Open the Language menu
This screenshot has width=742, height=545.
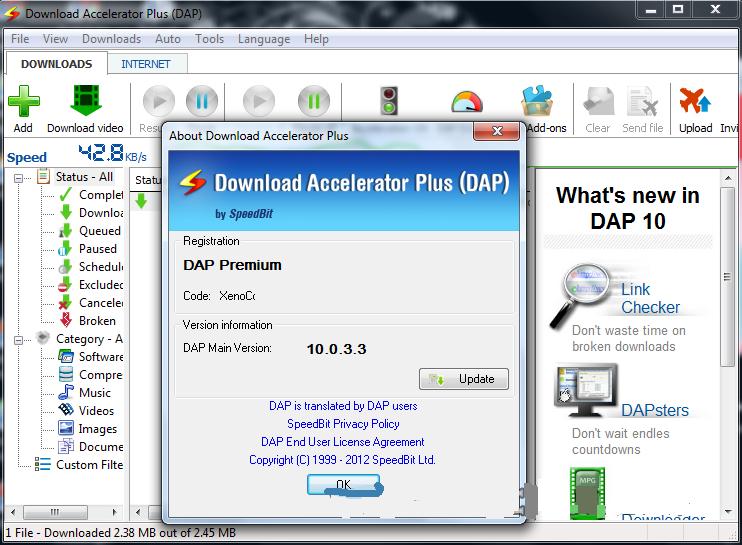coord(264,39)
